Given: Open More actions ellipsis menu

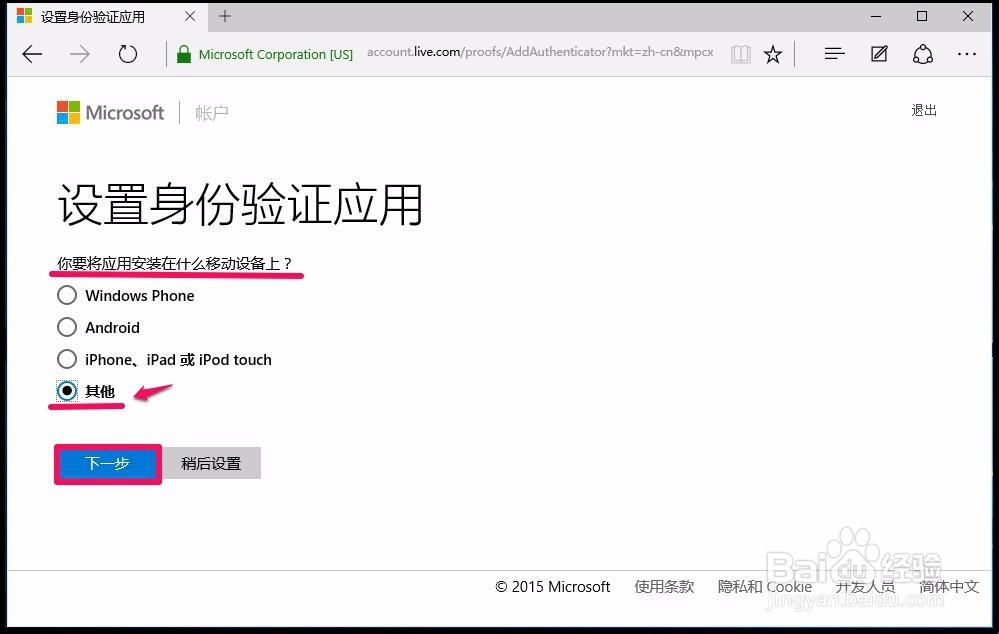Looking at the screenshot, I should tap(967, 54).
